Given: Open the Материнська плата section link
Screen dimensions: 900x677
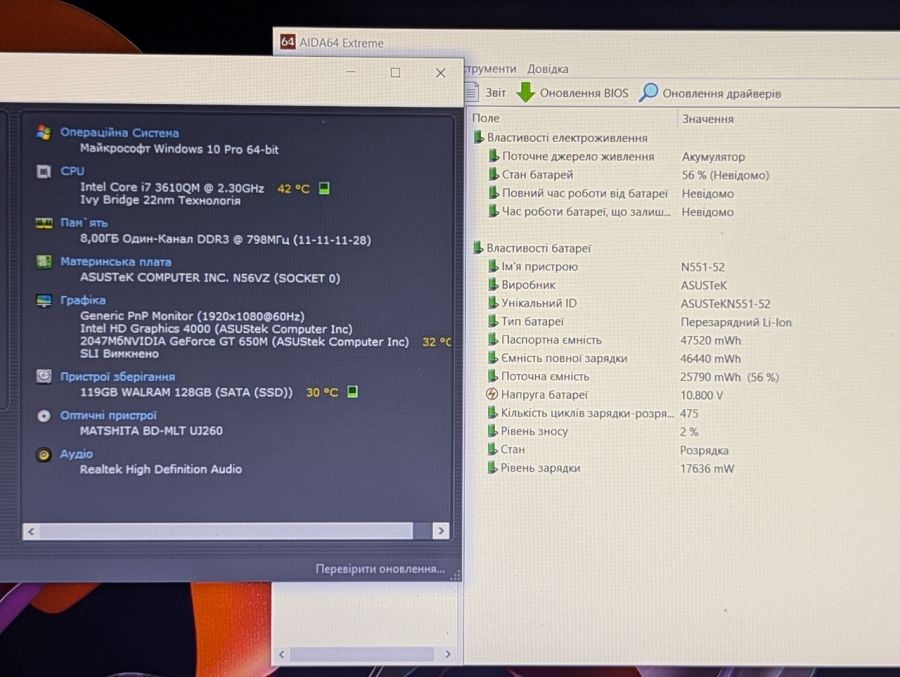Looking at the screenshot, I should (x=115, y=262).
